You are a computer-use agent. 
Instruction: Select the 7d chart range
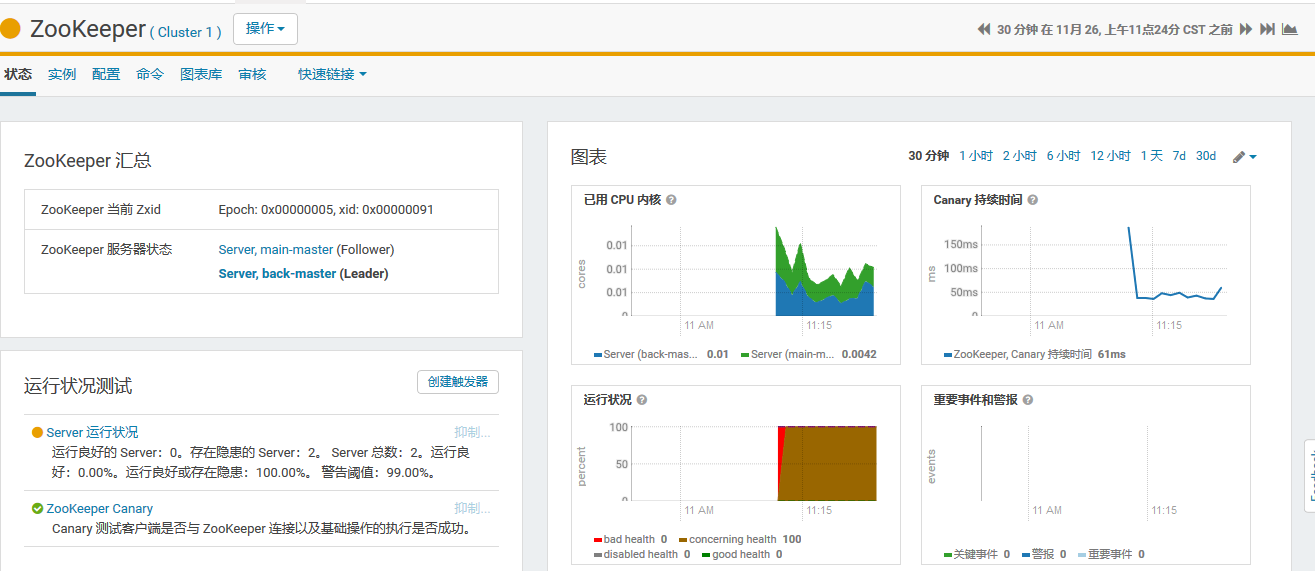(1179, 156)
